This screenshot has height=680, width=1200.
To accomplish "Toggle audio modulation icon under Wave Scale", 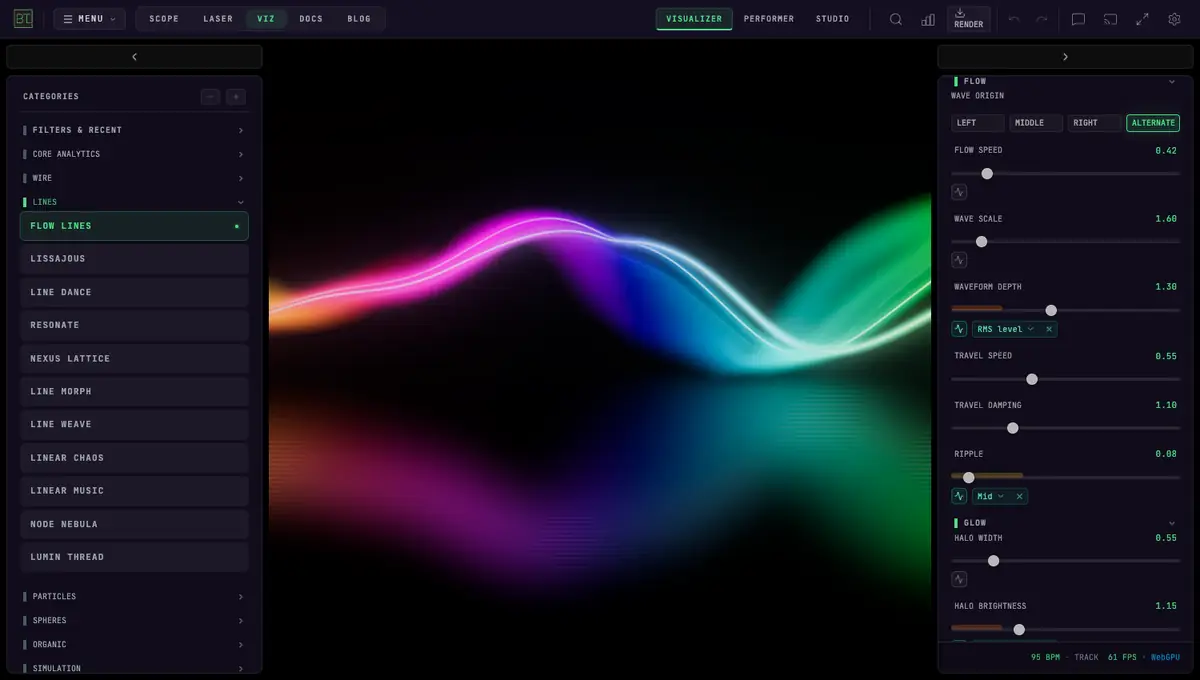I will pos(959,260).
